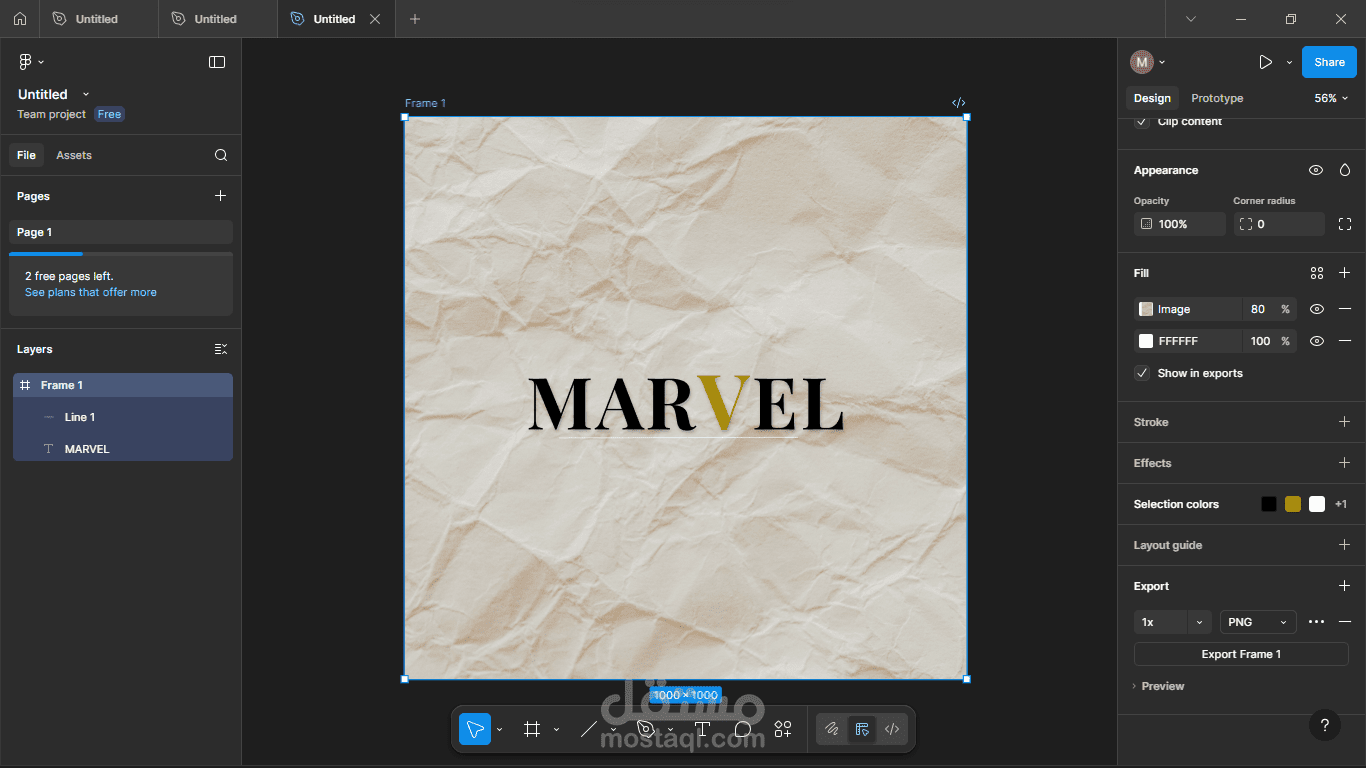This screenshot has height=768, width=1366.
Task: Add a stroke with the plus icon
Action: (1345, 422)
